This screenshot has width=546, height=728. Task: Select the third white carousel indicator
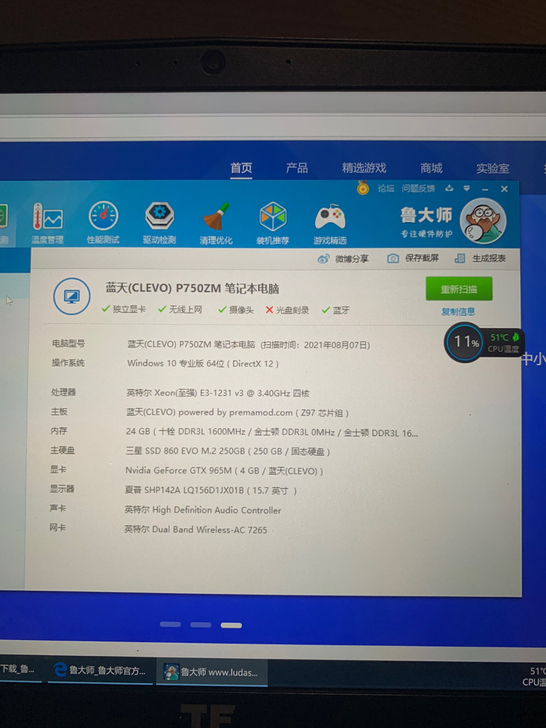(231, 625)
